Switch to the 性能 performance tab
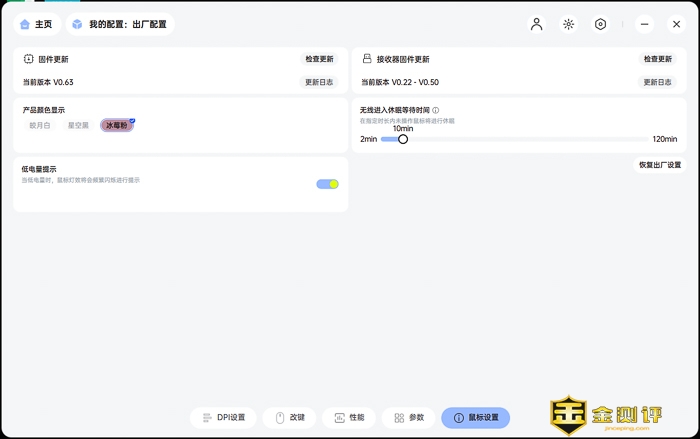700x439 pixels. click(x=349, y=418)
